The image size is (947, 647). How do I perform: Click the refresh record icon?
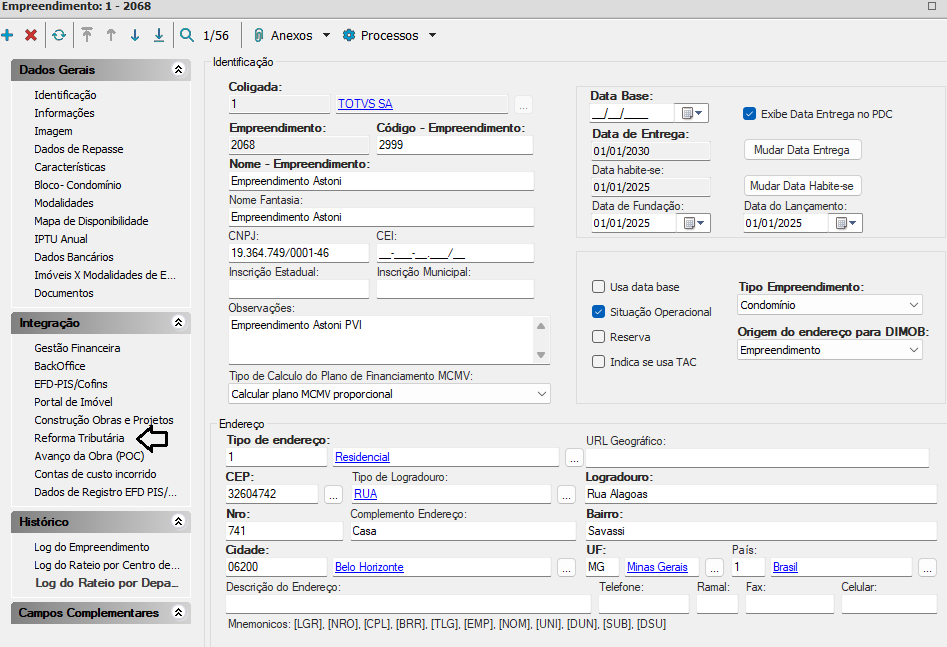tap(59, 35)
